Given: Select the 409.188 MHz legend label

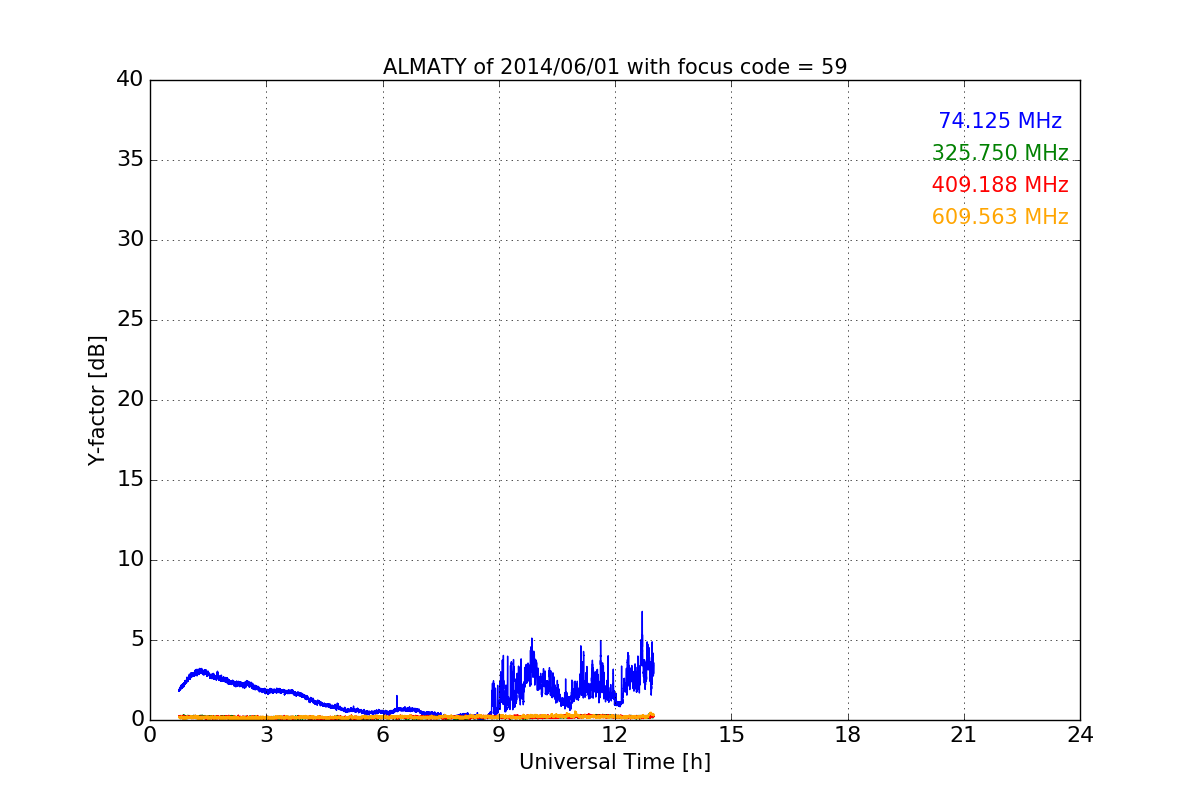Looking at the screenshot, I should [x=1000, y=185].
